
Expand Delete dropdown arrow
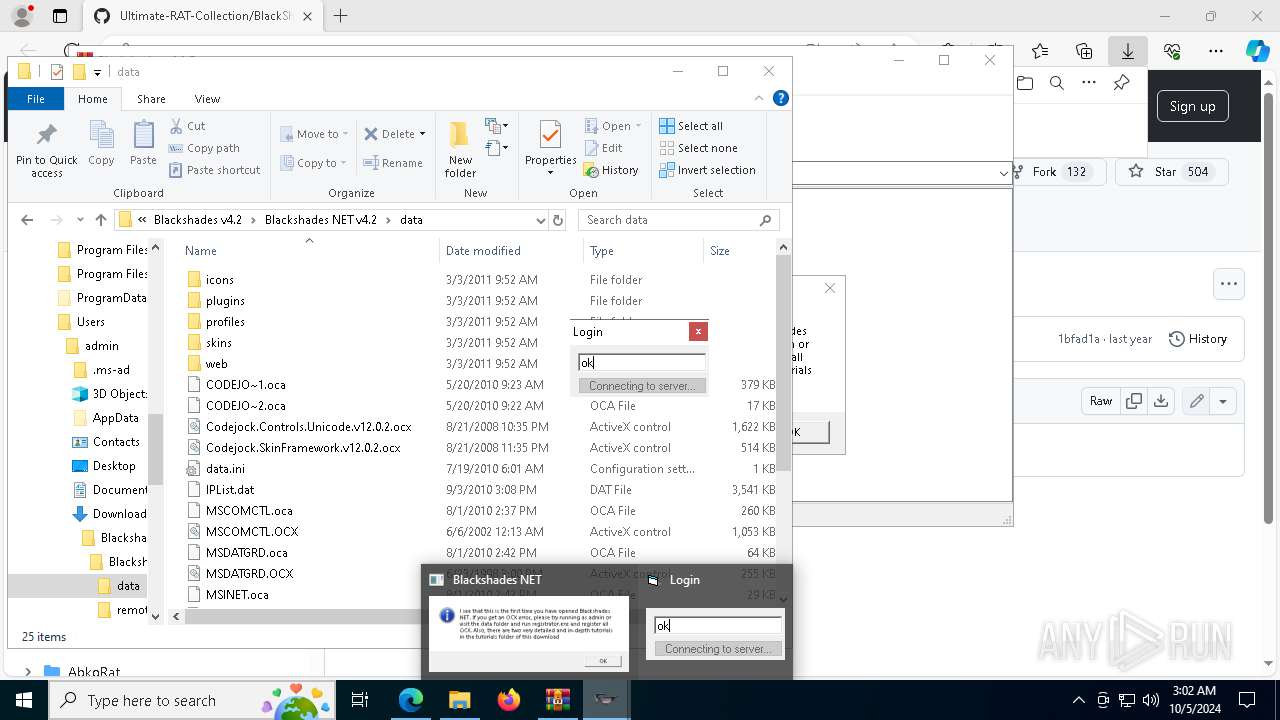point(422,134)
